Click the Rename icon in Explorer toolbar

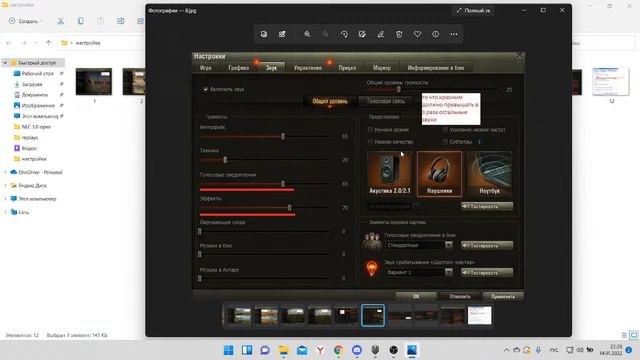(120, 21)
